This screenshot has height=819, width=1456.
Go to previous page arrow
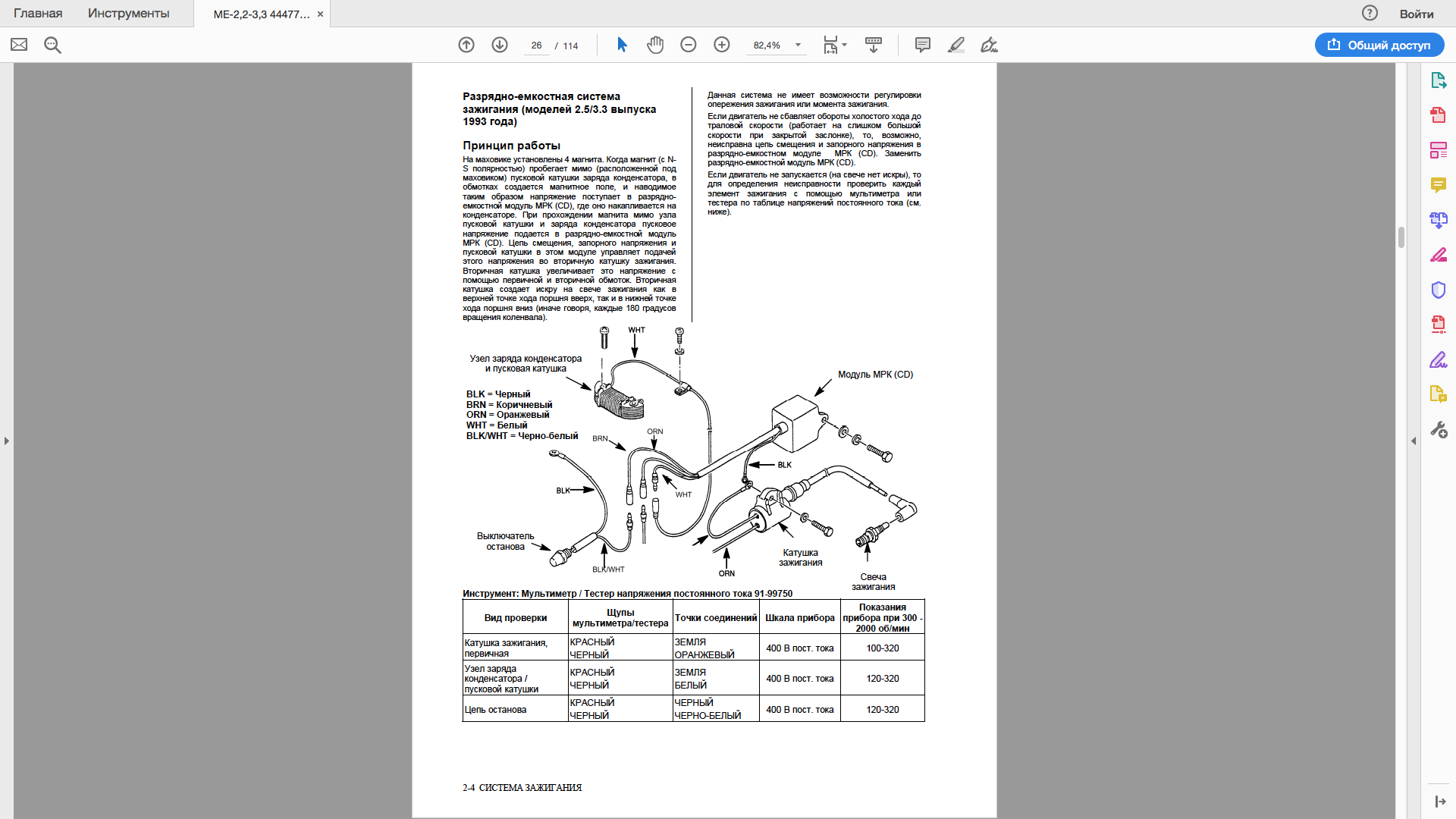pyautogui.click(x=466, y=45)
